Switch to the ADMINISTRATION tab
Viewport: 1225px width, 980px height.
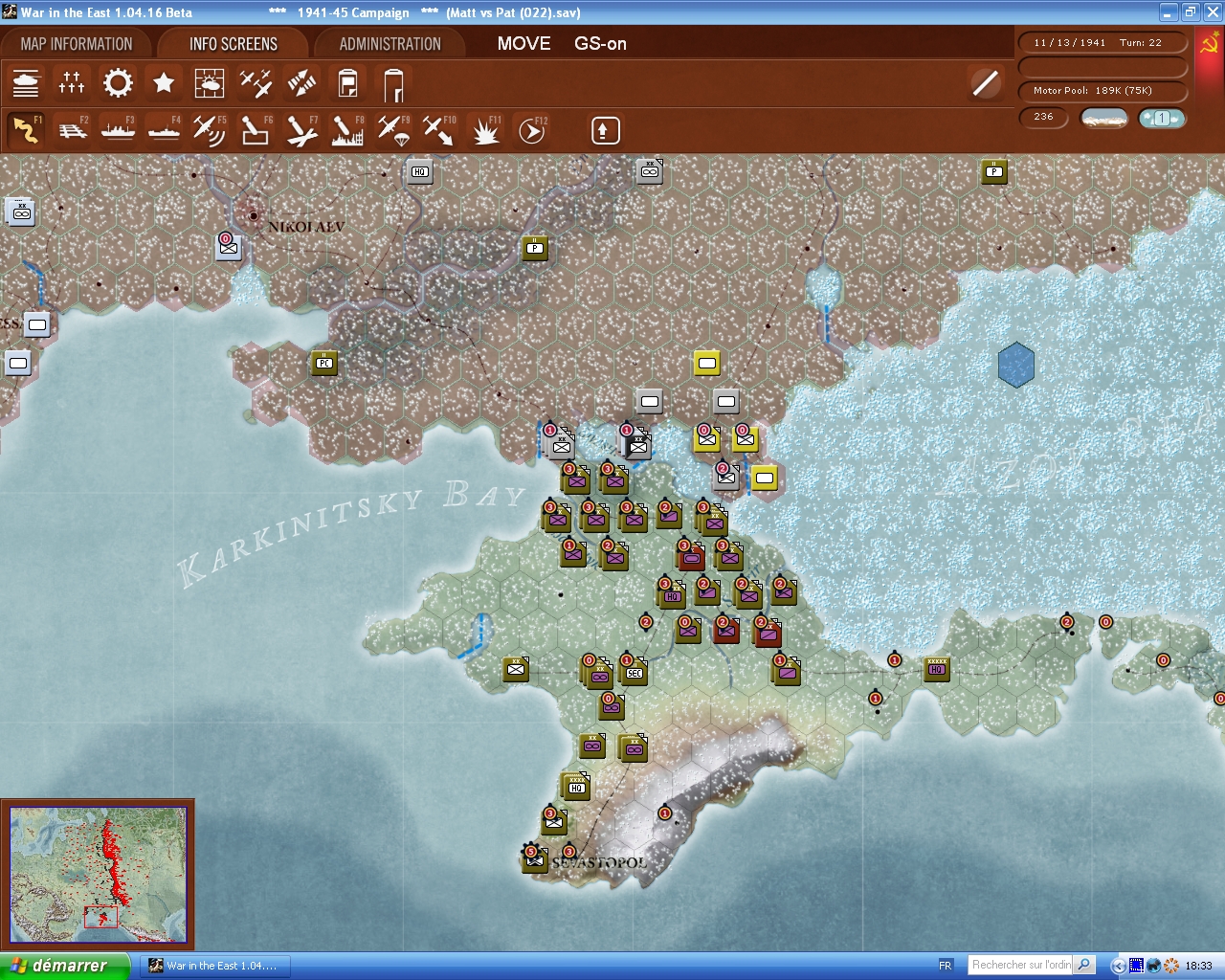click(x=390, y=44)
